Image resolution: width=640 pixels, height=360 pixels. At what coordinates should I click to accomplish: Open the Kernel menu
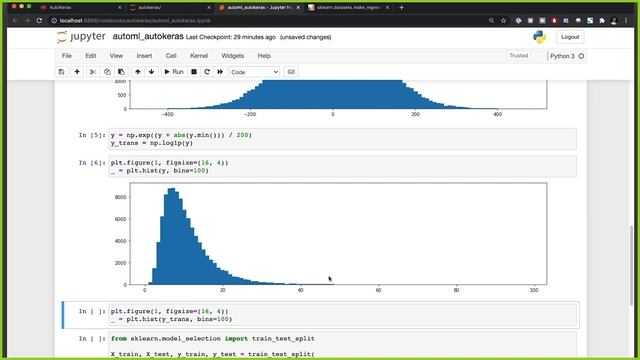(199, 56)
